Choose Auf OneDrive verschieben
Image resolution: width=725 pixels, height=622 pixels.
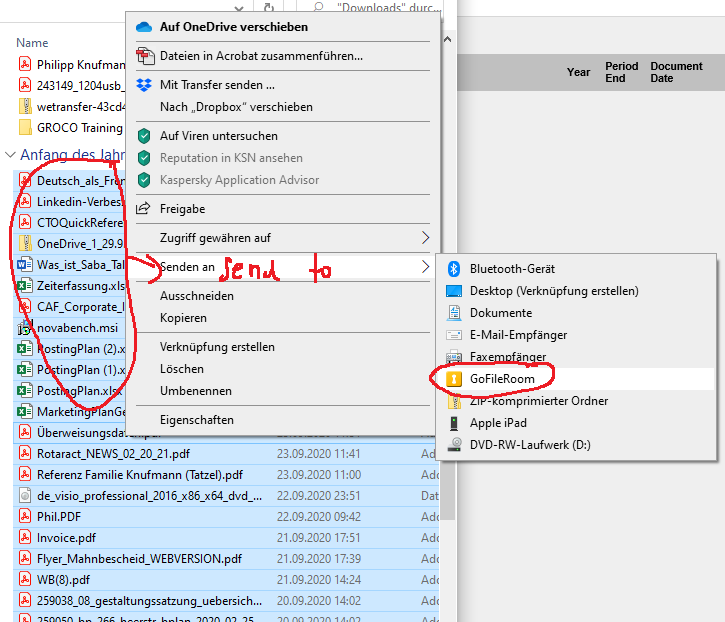click(x=283, y=27)
